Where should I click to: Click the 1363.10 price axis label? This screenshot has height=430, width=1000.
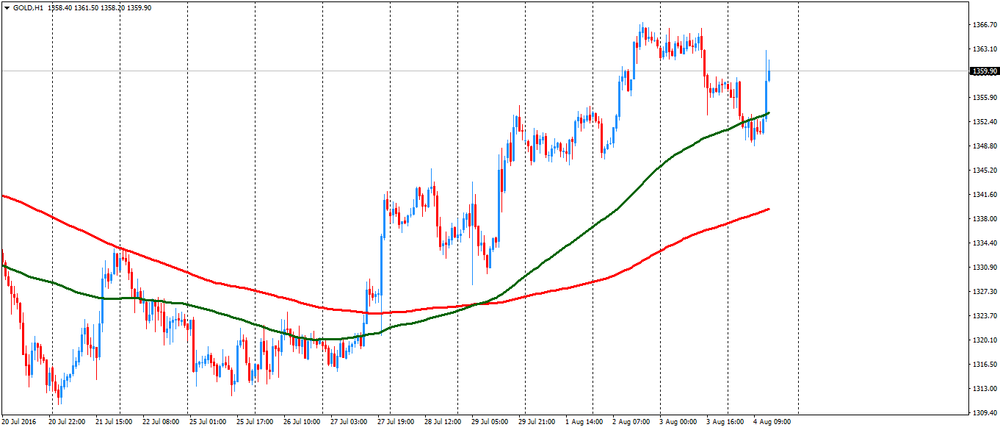click(985, 49)
